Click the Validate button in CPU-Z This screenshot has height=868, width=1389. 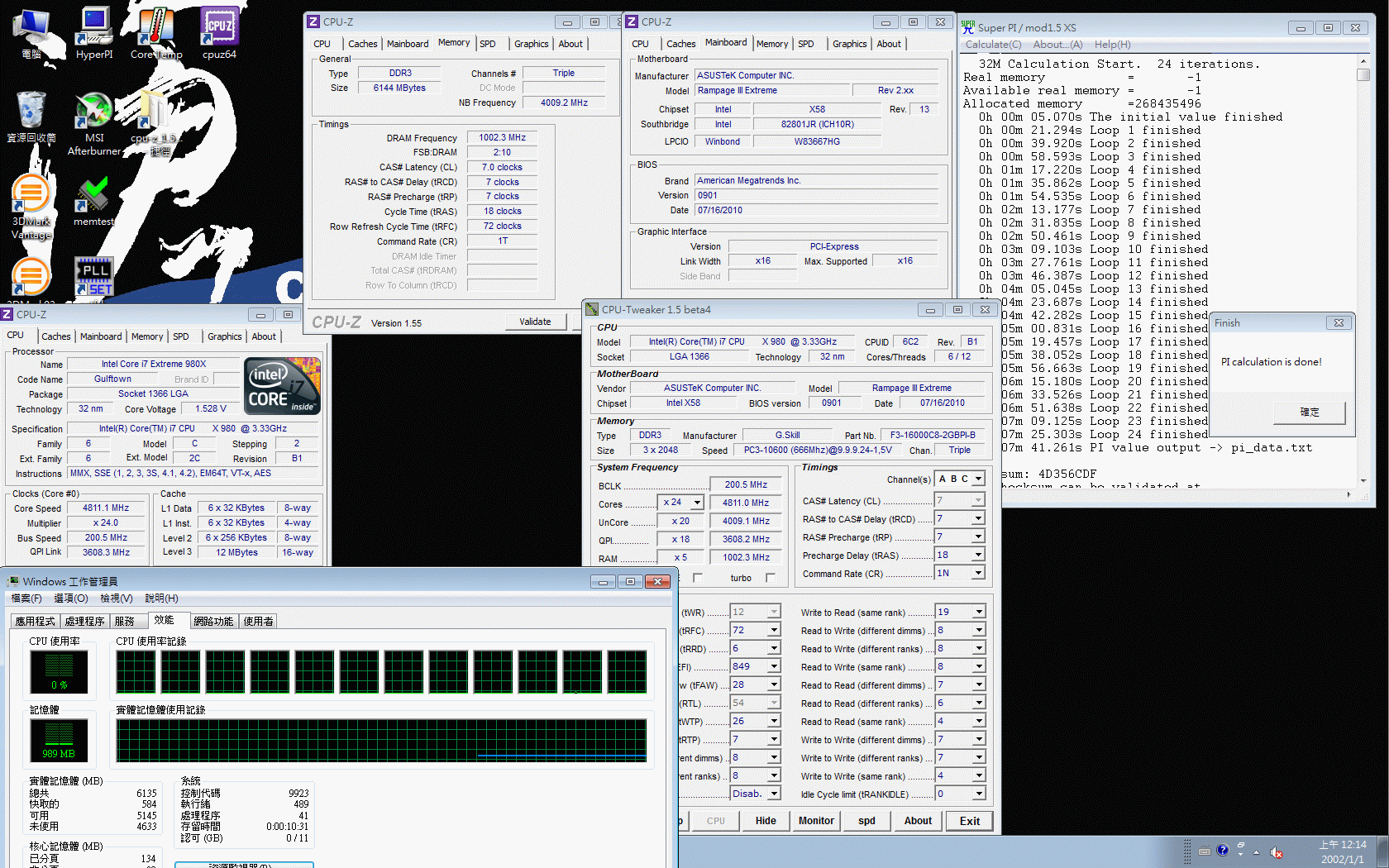point(535,322)
